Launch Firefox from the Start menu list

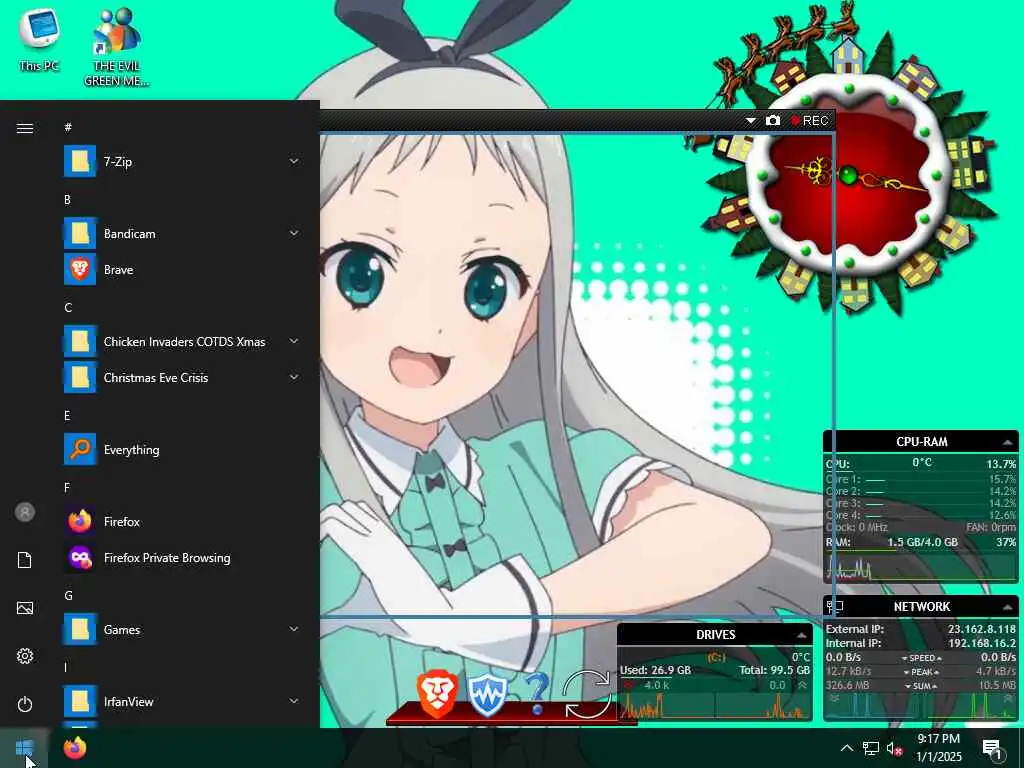(182, 522)
